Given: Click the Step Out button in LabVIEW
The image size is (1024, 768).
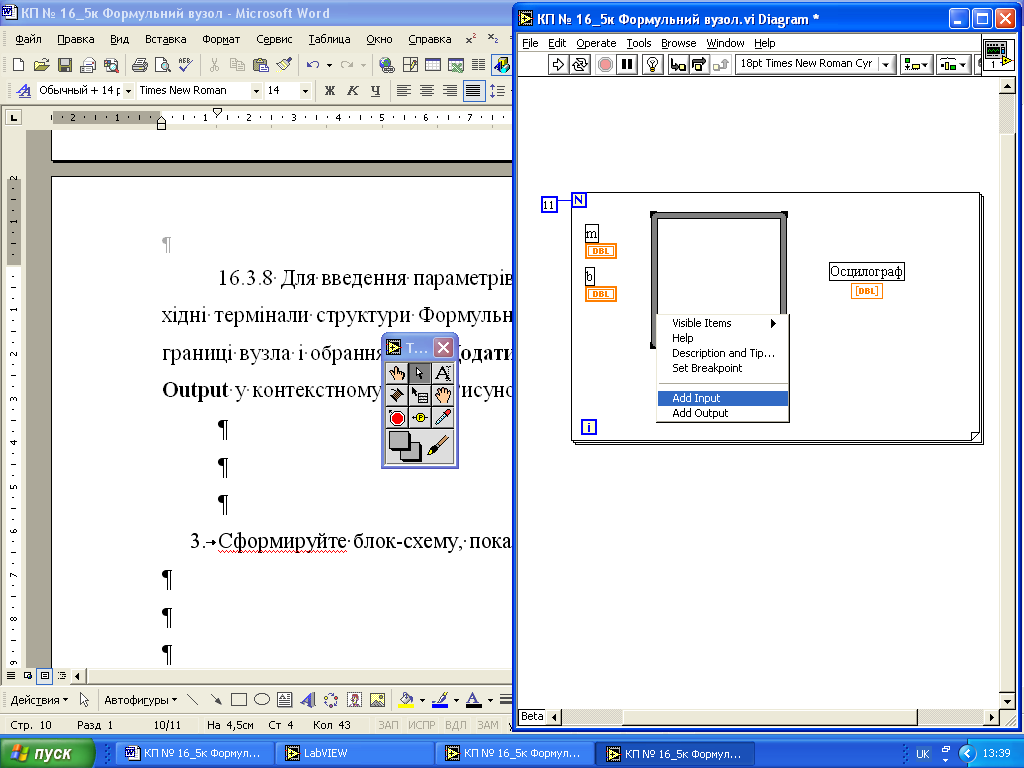Looking at the screenshot, I should 720,64.
